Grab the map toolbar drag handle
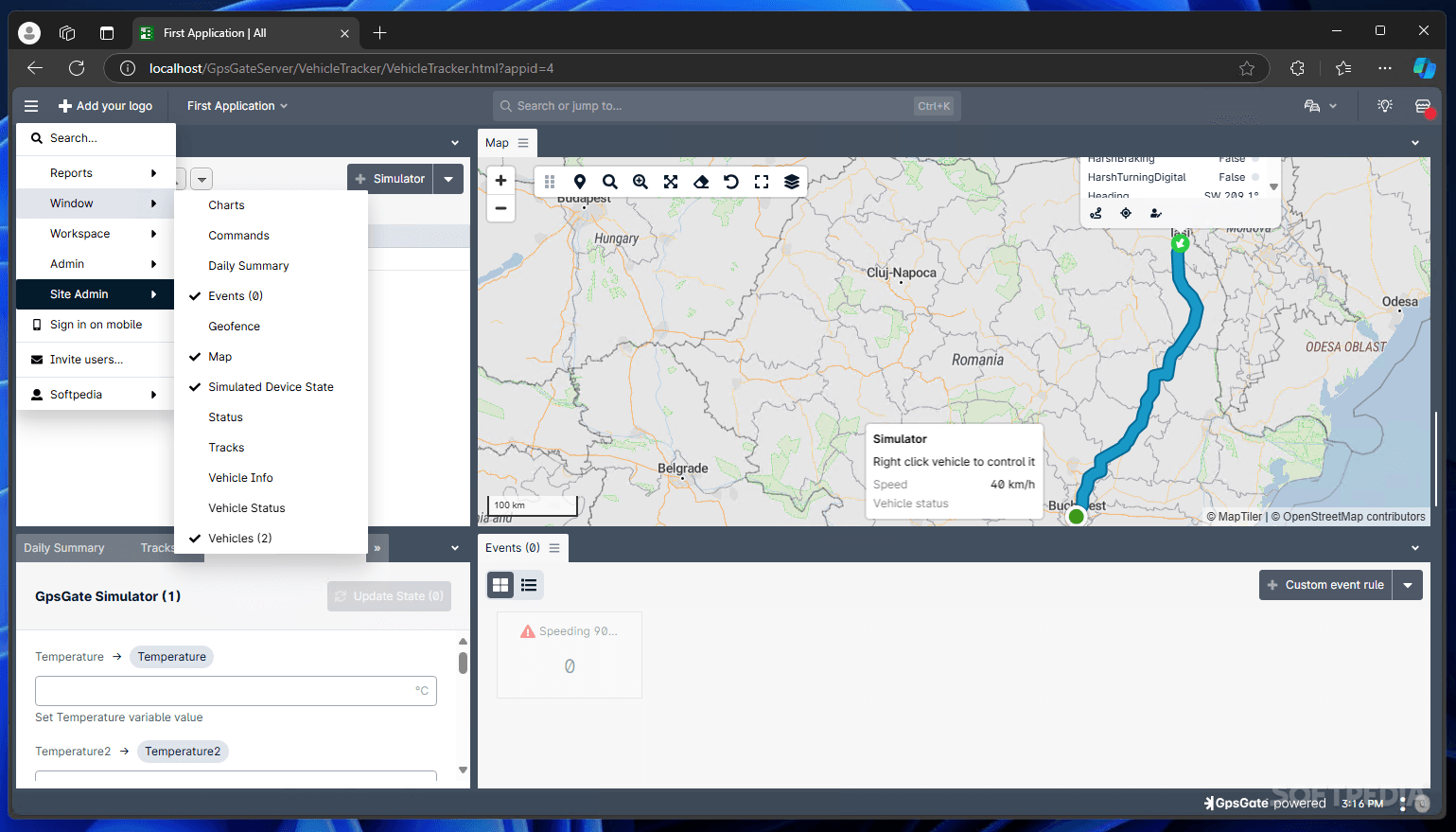 click(x=550, y=182)
